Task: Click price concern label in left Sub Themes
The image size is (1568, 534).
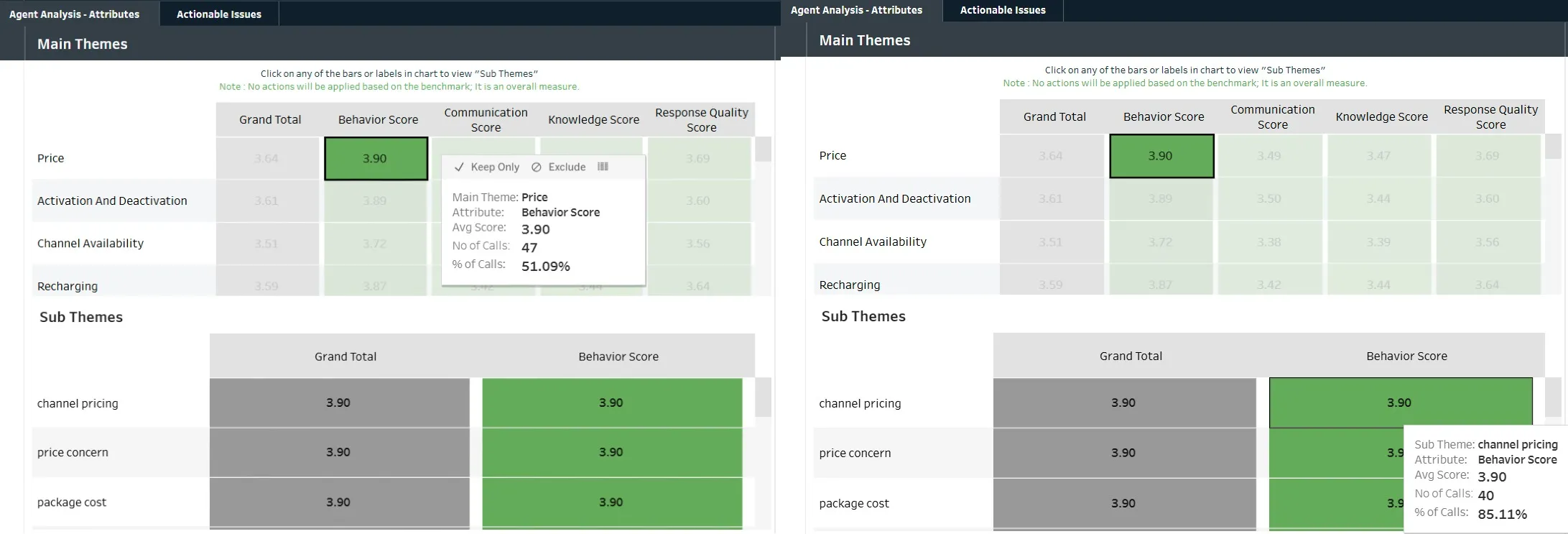Action: (73, 453)
